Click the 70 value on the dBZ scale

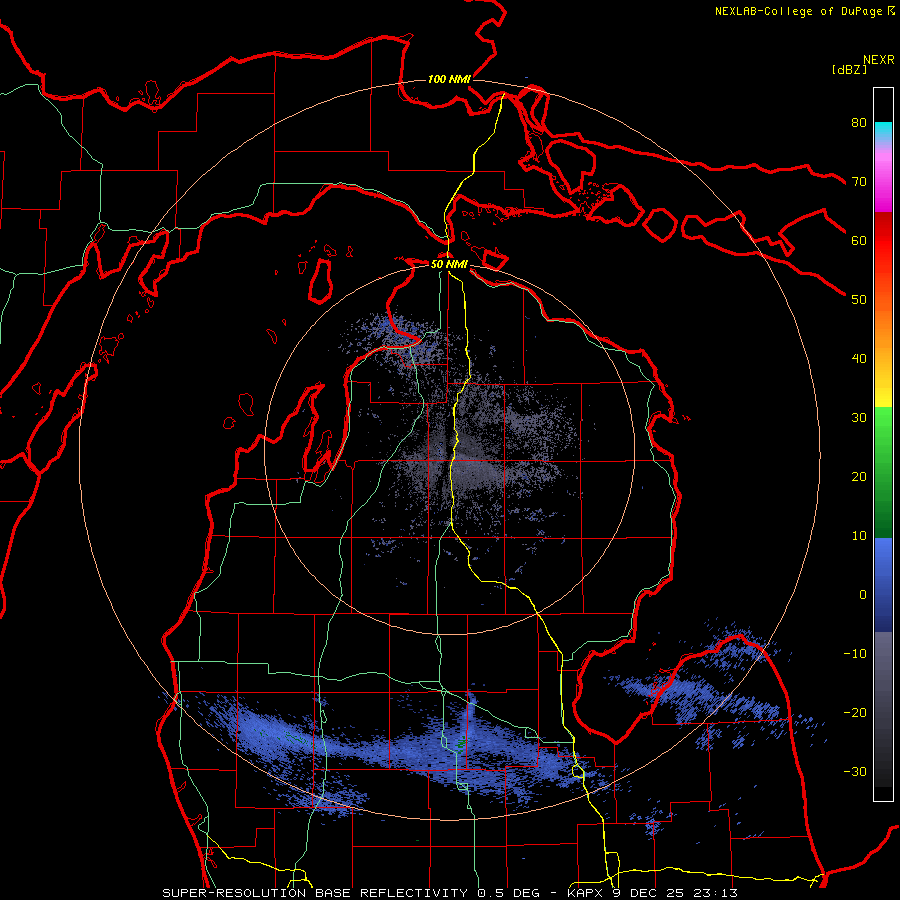point(859,181)
